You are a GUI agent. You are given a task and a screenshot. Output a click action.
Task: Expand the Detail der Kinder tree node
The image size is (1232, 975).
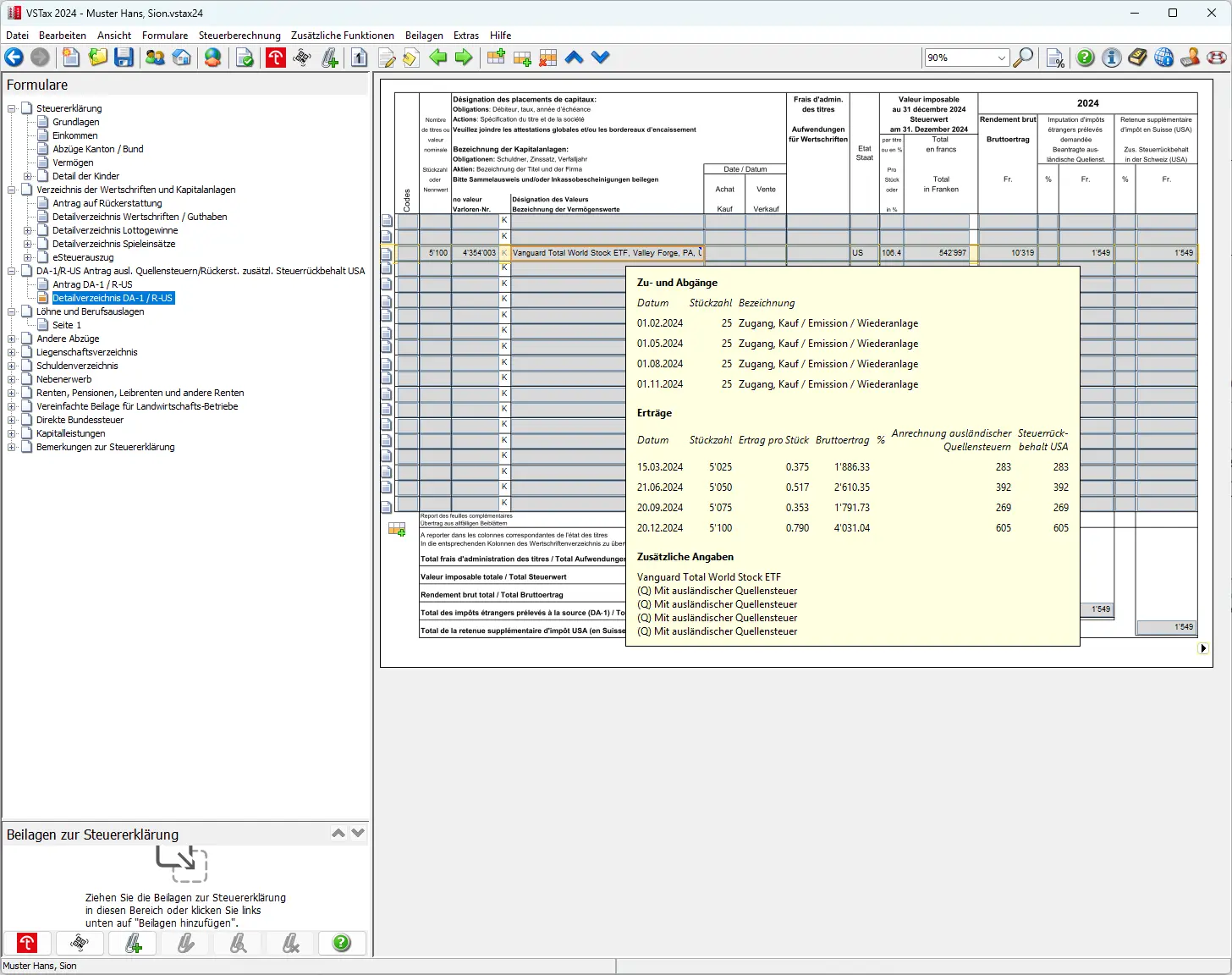click(28, 176)
